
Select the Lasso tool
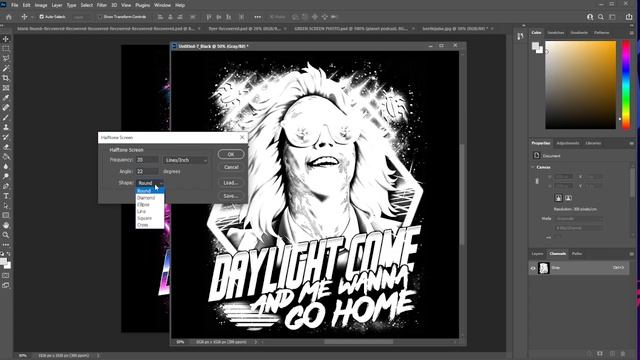pos(6,58)
